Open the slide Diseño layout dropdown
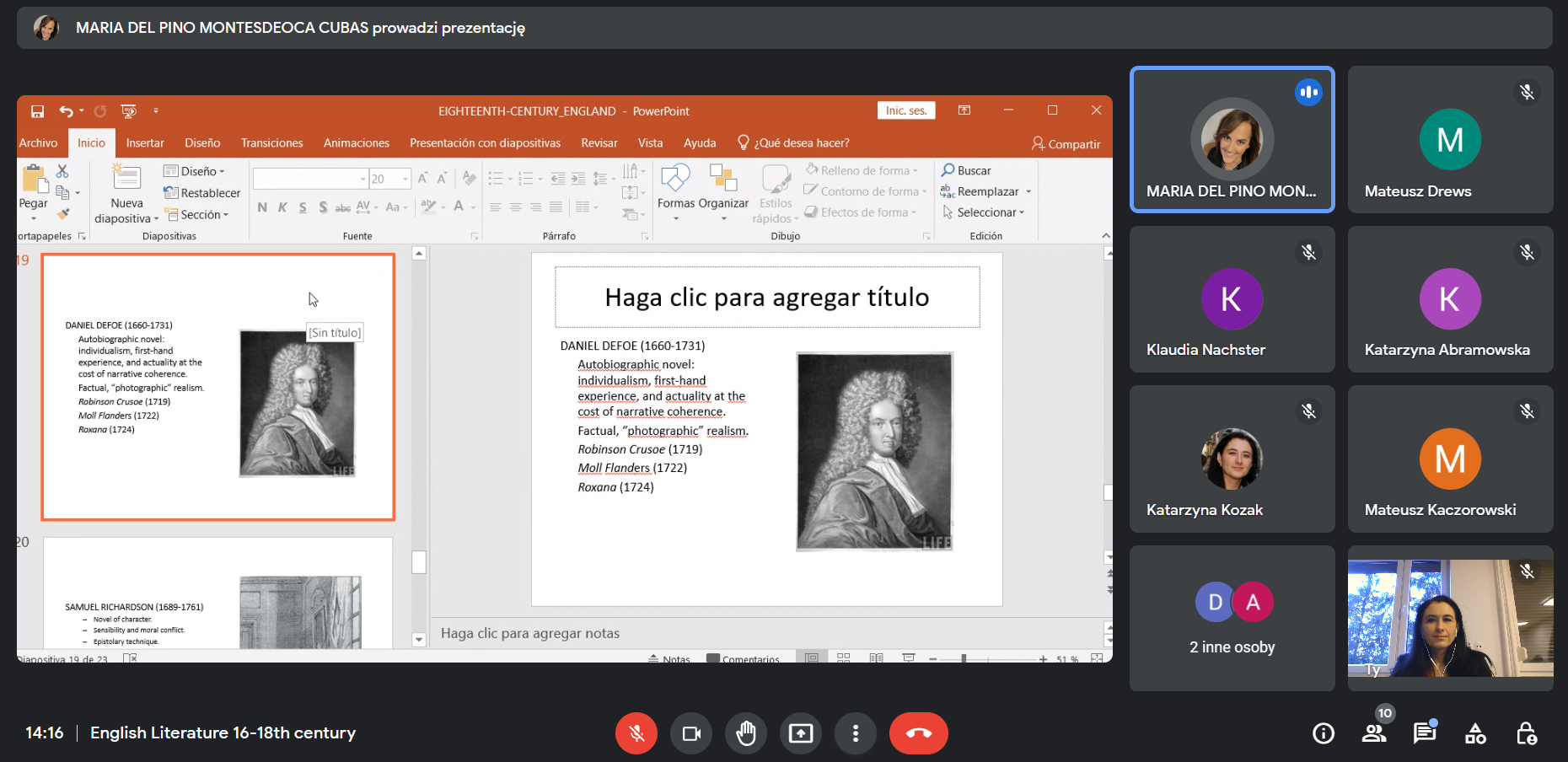This screenshot has width=1568, height=762. point(195,171)
